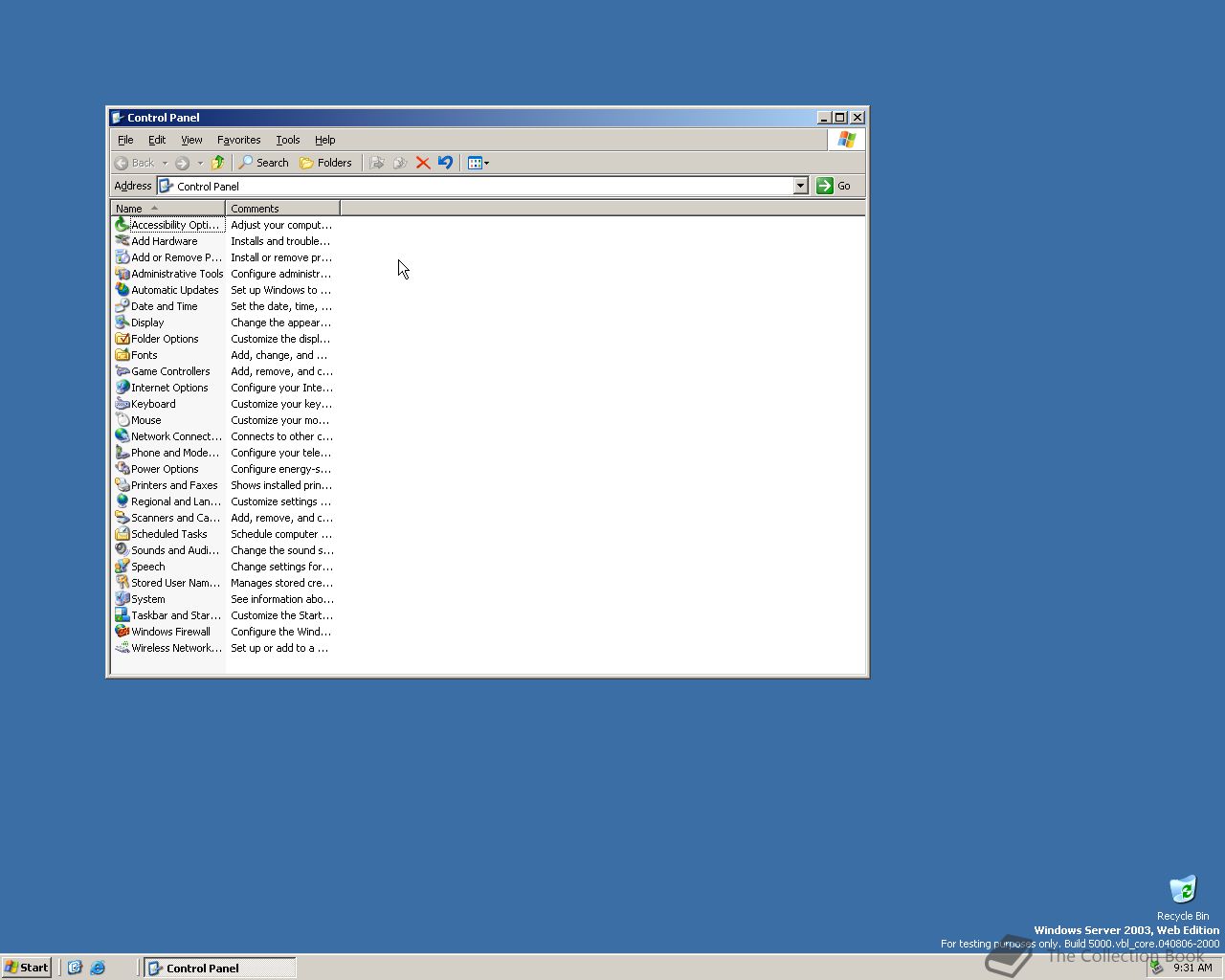
Task: Click the Network Connections icon
Action: (x=122, y=436)
